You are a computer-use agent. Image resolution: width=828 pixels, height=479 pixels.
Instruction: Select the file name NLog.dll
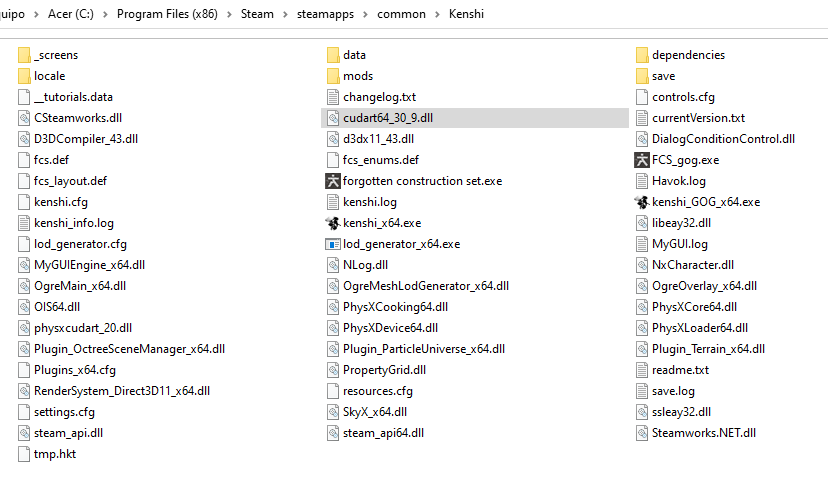point(365,265)
